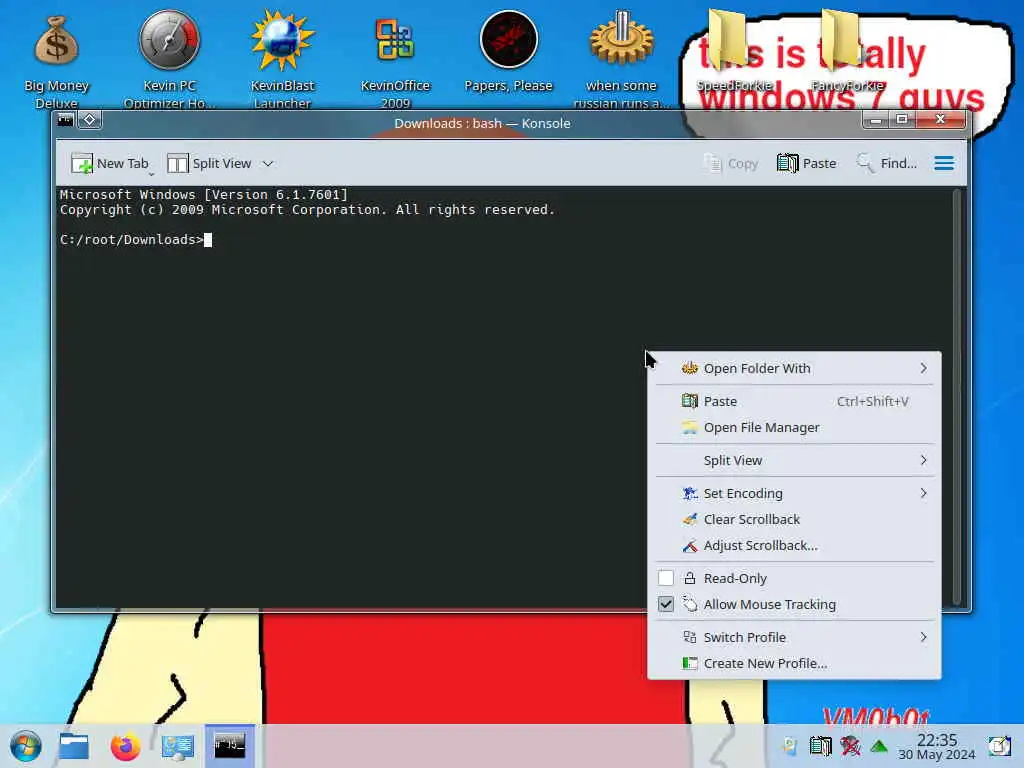Open file manager from taskbar
This screenshot has height=768, width=1024.
coord(74,746)
